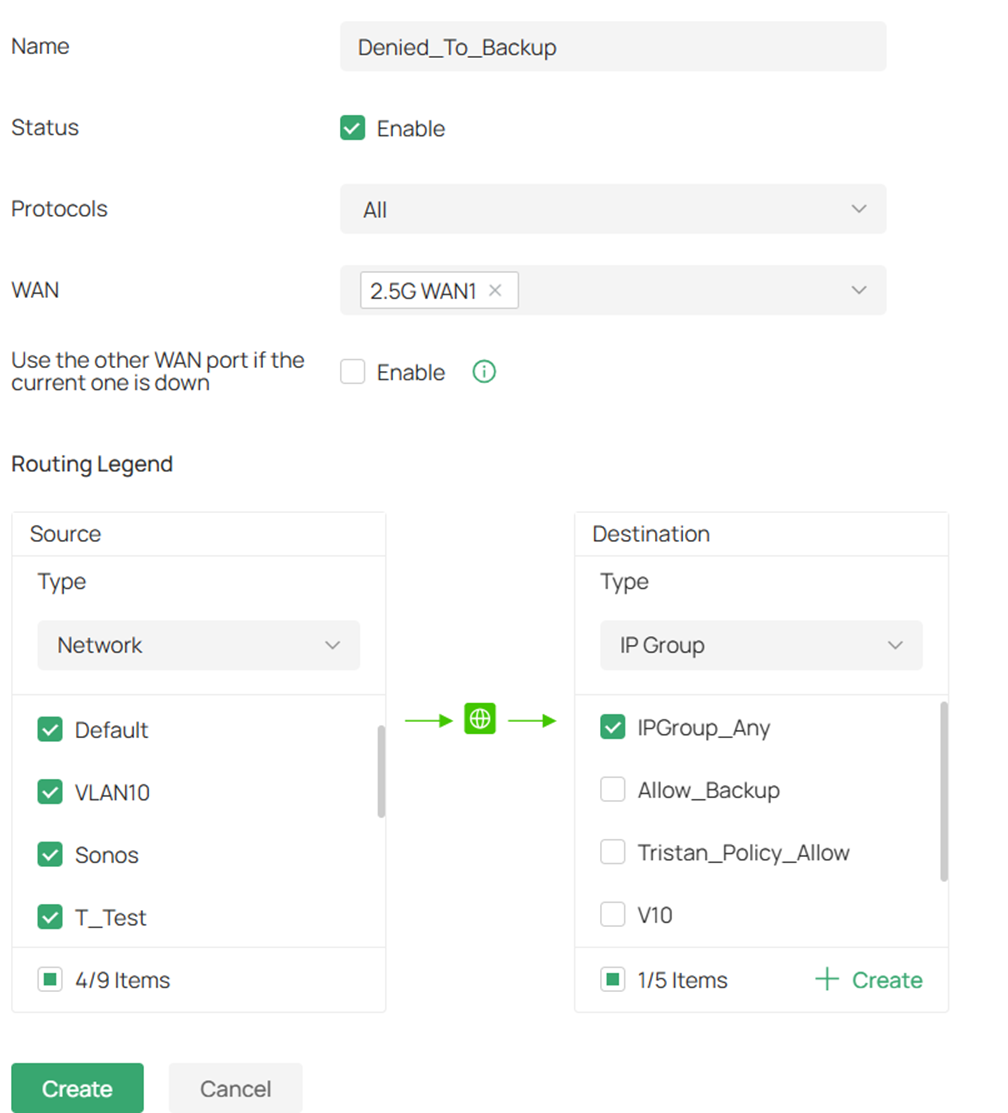Open the WAN selection dropdown arrow

pyautogui.click(x=859, y=290)
